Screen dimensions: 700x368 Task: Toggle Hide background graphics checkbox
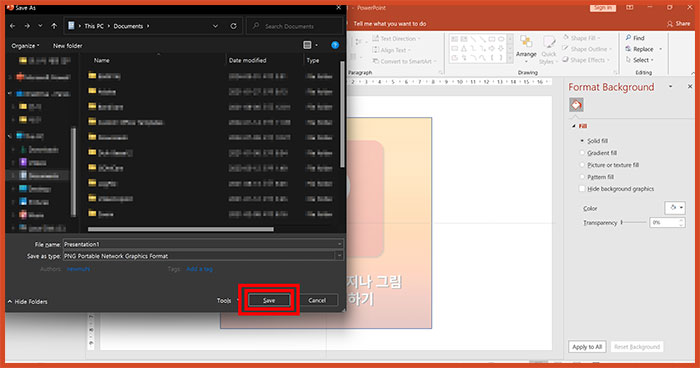coord(582,189)
